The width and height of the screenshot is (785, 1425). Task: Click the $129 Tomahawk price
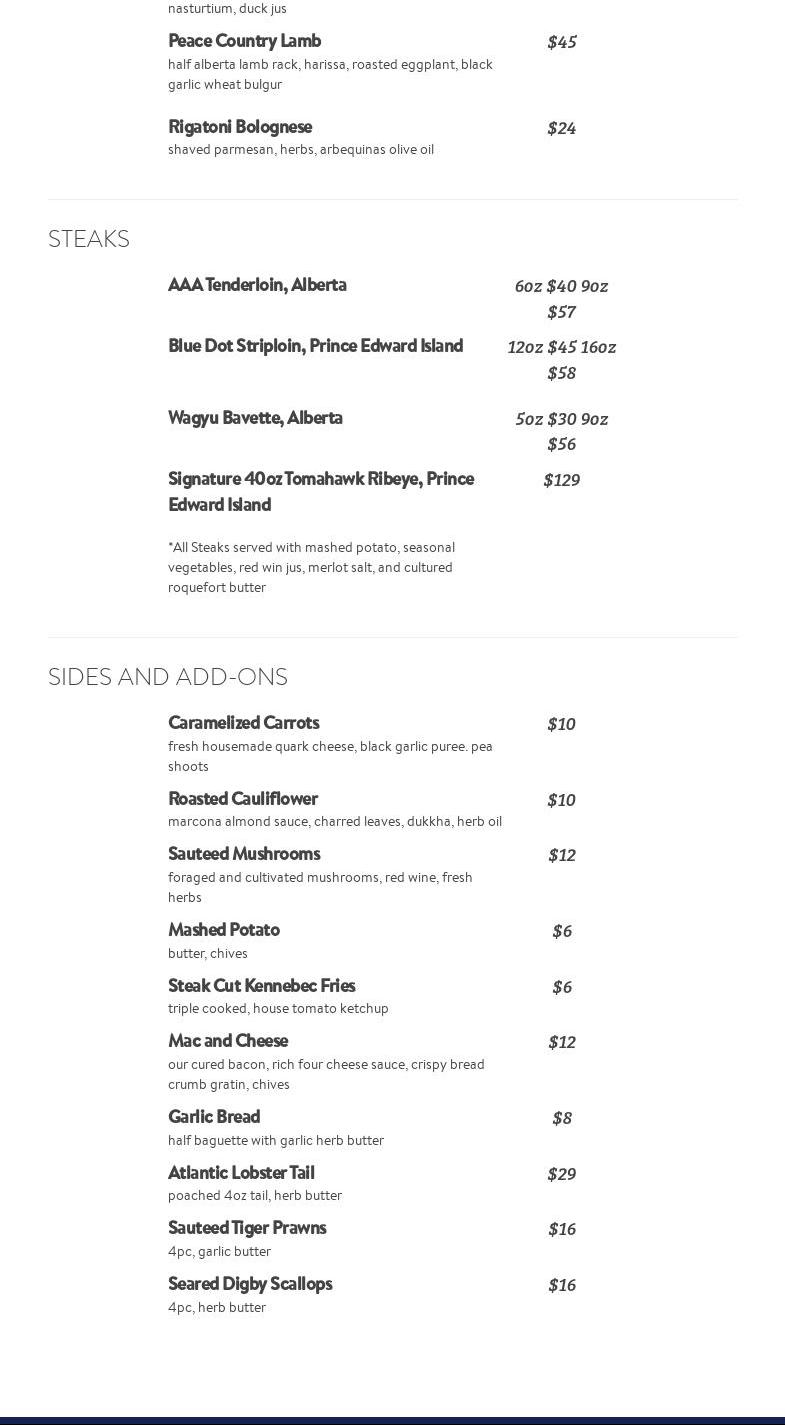[x=561, y=480]
